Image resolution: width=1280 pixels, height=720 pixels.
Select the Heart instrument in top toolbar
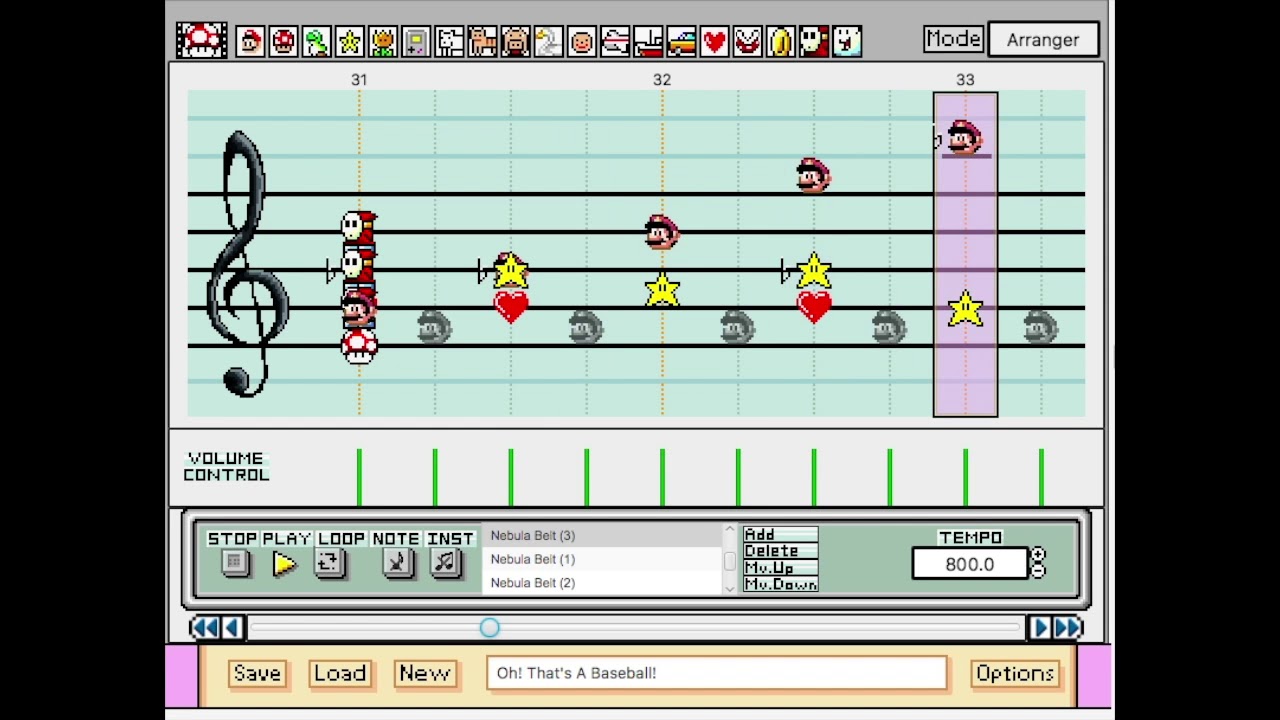pyautogui.click(x=714, y=41)
